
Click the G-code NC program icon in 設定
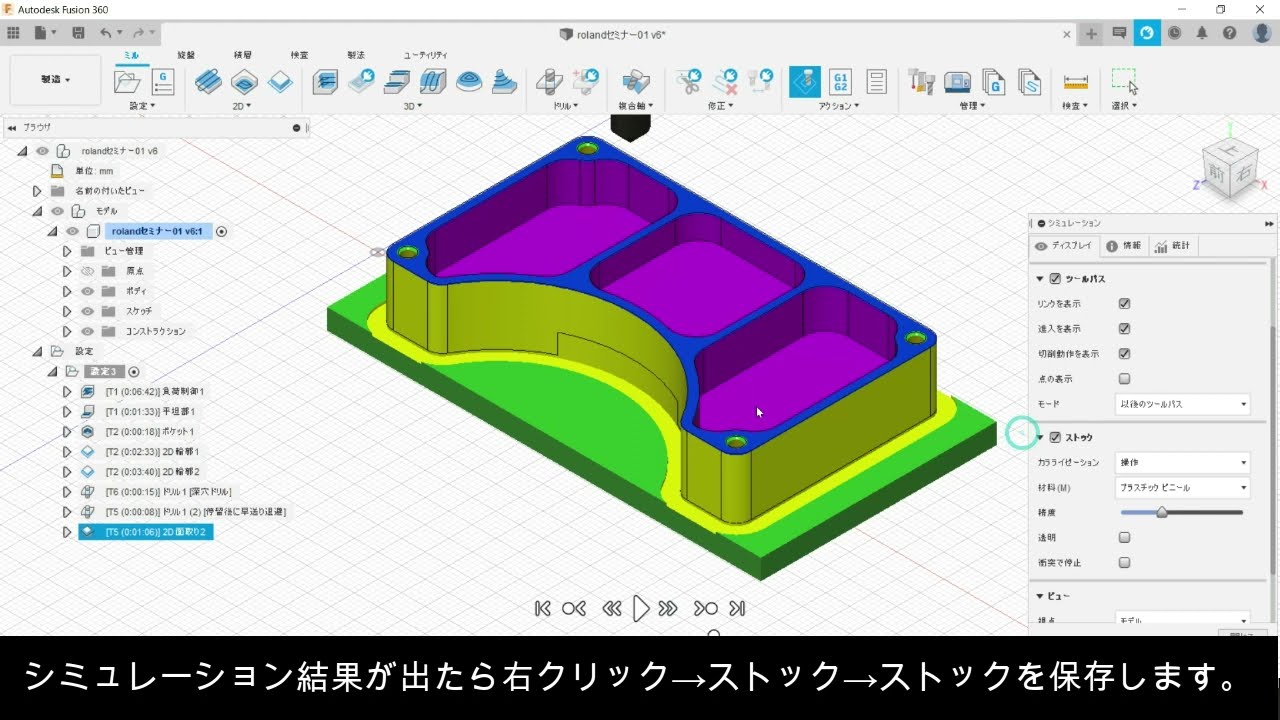(162, 82)
